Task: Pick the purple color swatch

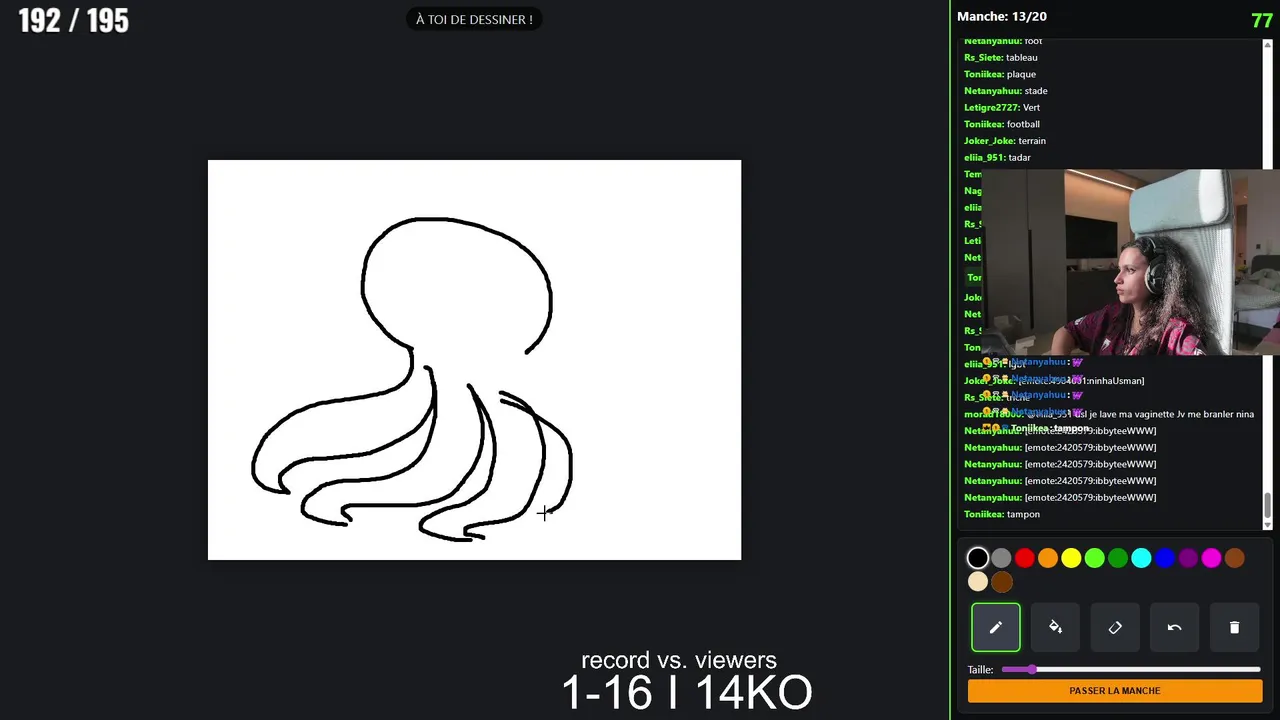Action: point(1188,558)
